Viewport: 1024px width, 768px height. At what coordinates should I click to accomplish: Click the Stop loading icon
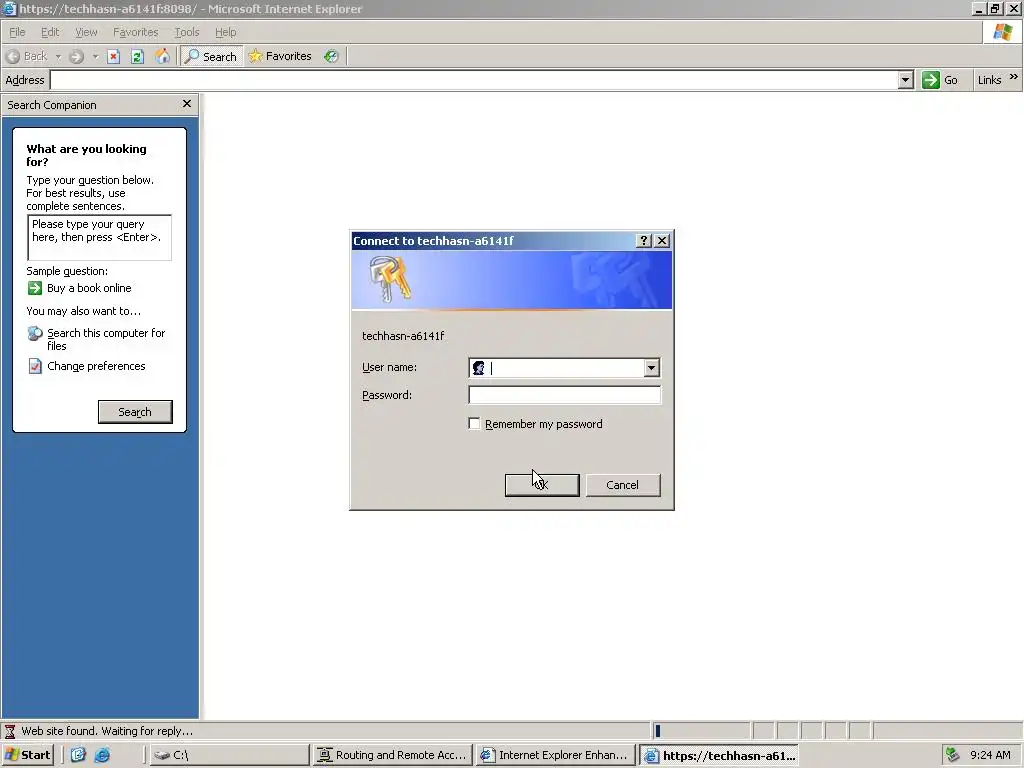(114, 57)
